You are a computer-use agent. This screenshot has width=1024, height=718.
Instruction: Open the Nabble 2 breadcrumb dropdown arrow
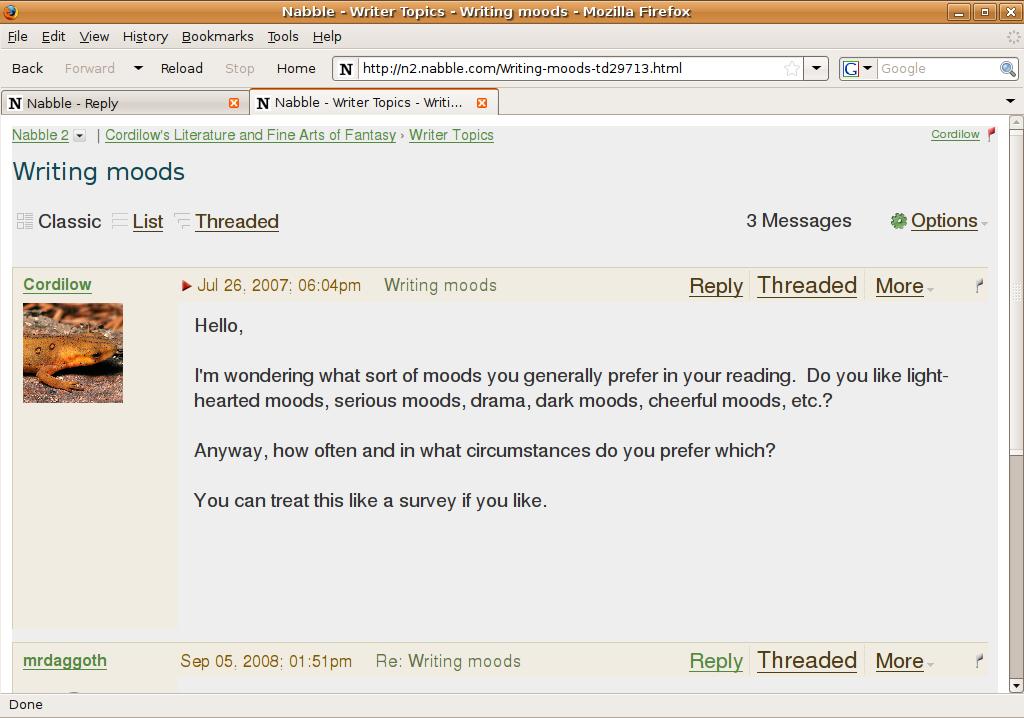click(x=80, y=136)
